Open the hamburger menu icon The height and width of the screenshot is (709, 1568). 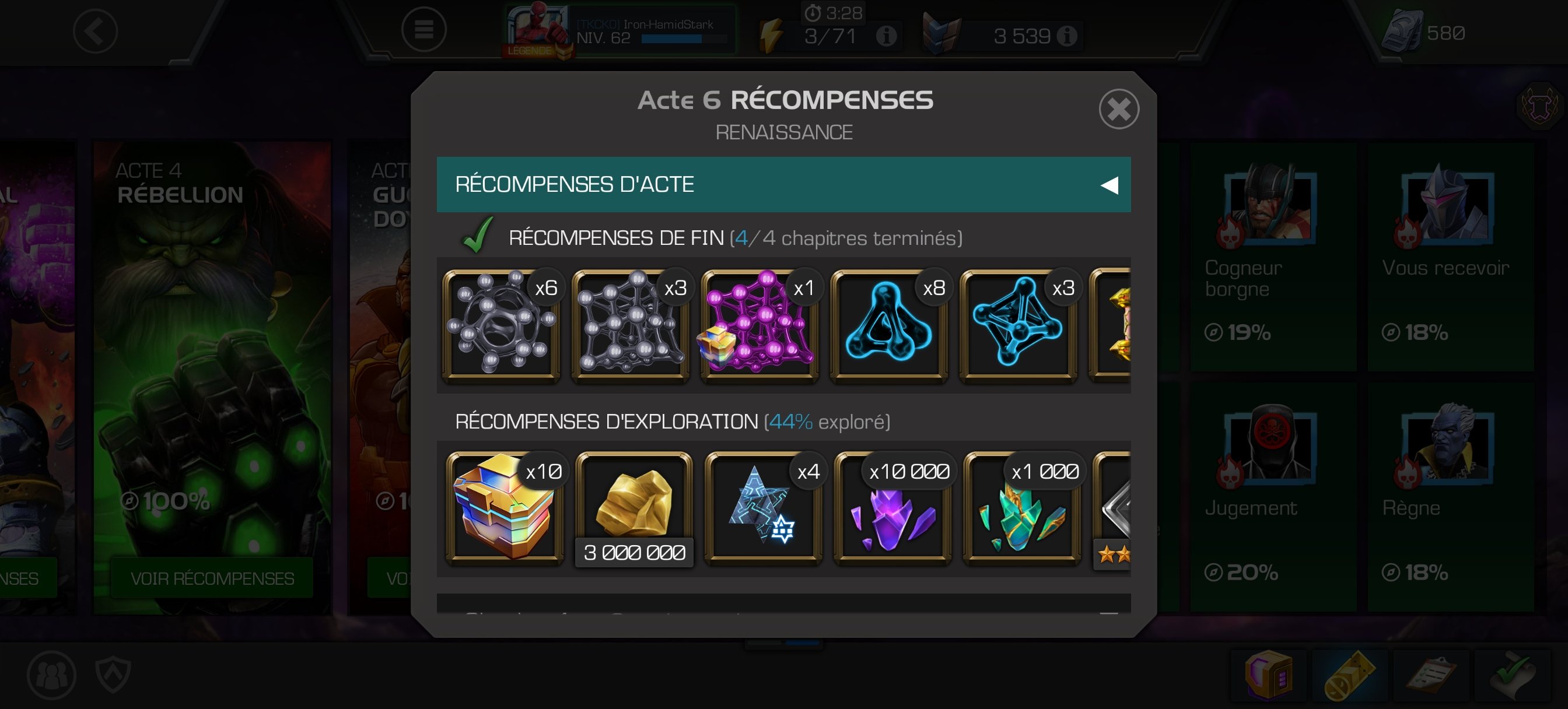tap(423, 29)
